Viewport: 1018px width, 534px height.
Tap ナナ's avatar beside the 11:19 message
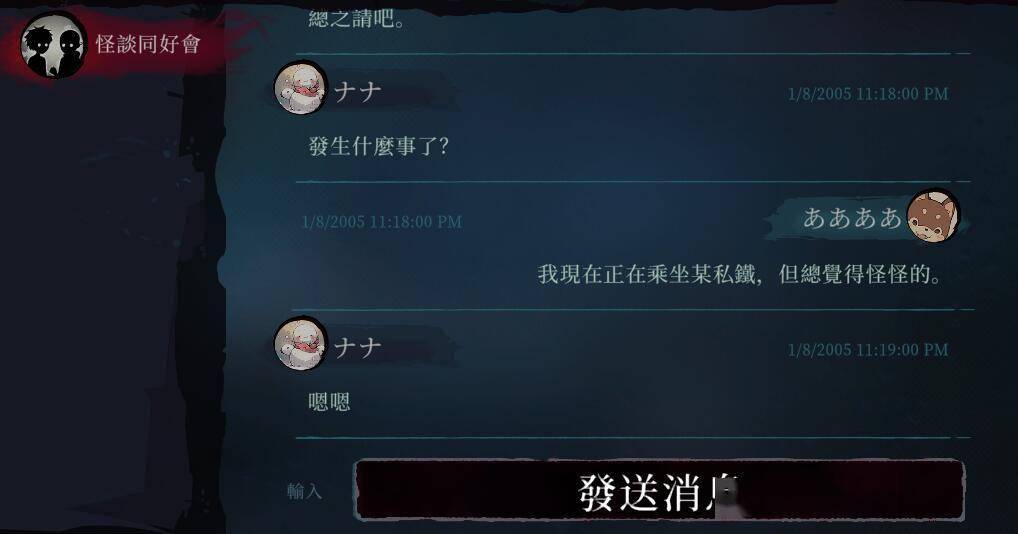pyautogui.click(x=301, y=344)
